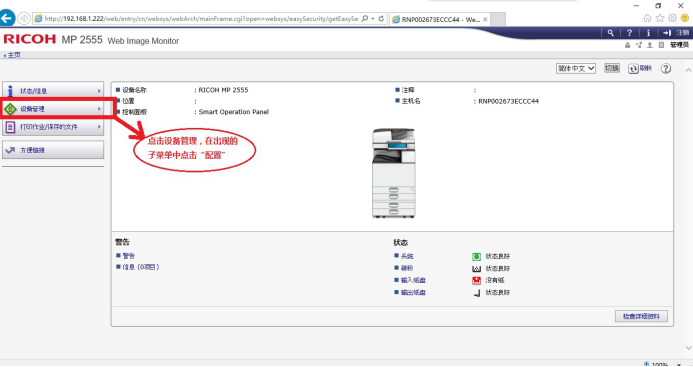Click the circled help icon near refresh

[x=666, y=69]
